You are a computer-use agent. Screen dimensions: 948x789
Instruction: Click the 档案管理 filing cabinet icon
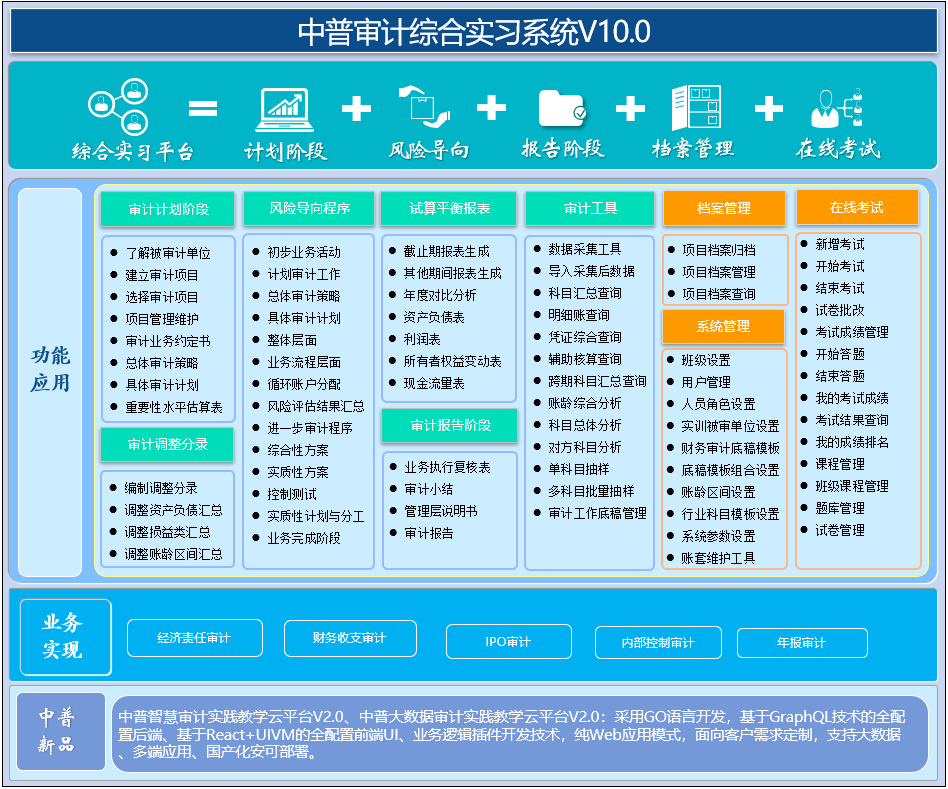tap(696, 107)
